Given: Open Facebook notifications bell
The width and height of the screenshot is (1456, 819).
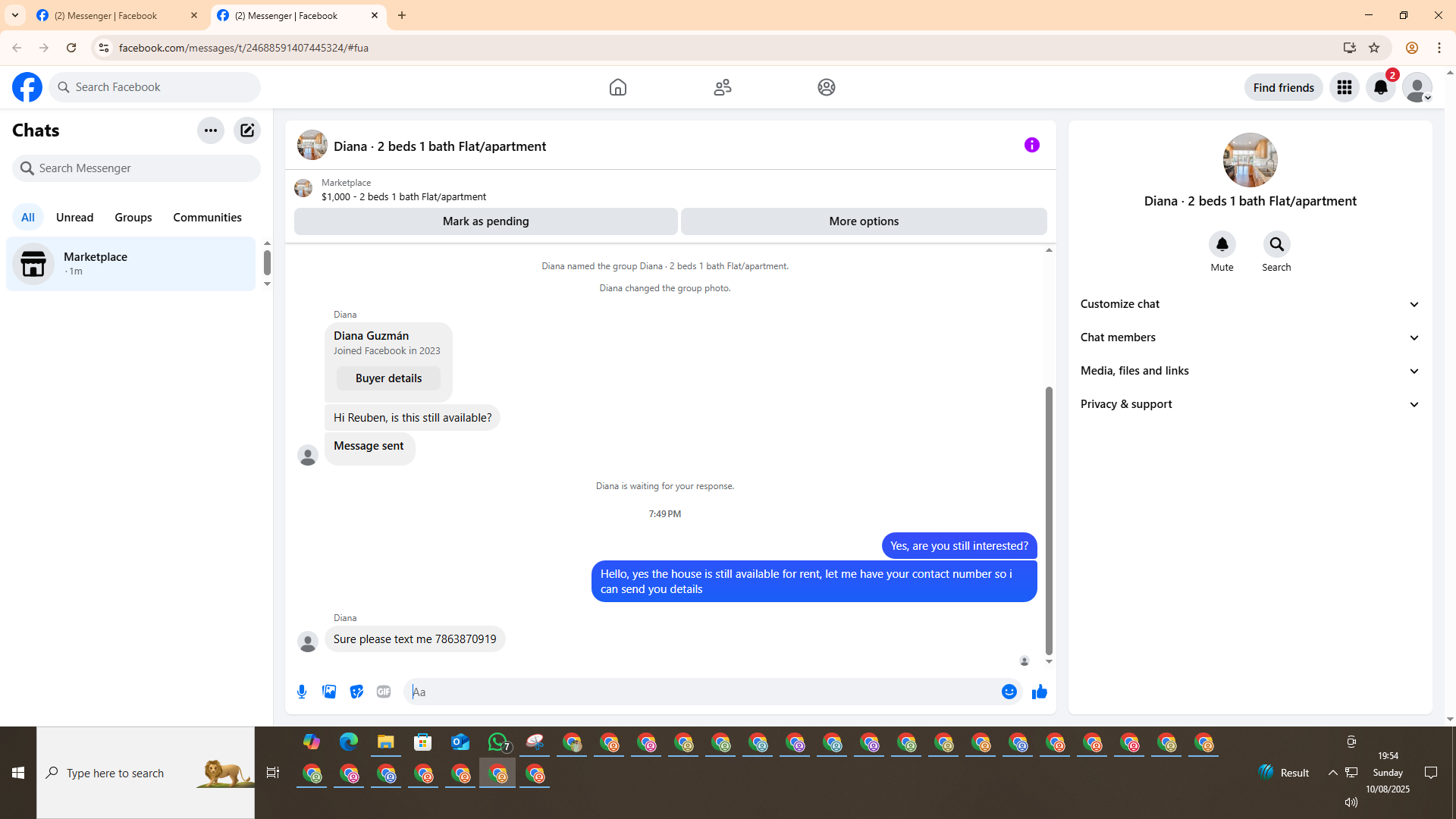Looking at the screenshot, I should click(x=1380, y=88).
